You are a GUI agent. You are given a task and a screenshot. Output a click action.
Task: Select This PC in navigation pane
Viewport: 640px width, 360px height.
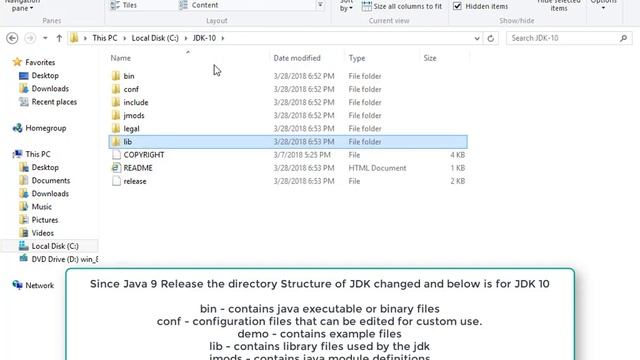pos(38,154)
